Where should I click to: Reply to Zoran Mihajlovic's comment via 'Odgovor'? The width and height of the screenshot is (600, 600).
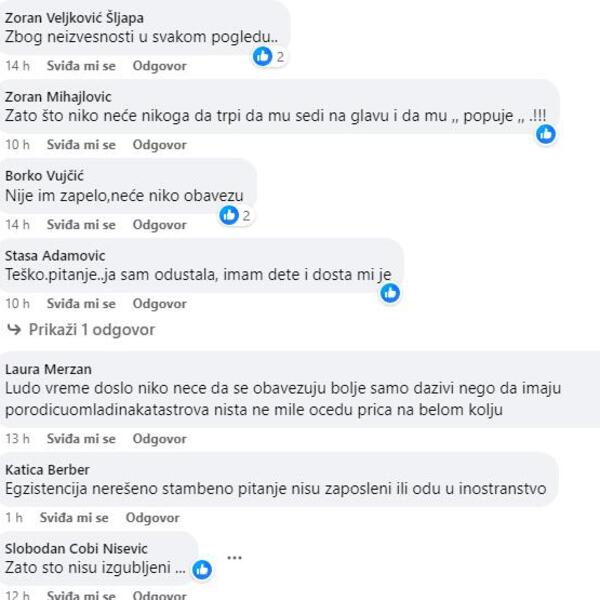point(160,145)
